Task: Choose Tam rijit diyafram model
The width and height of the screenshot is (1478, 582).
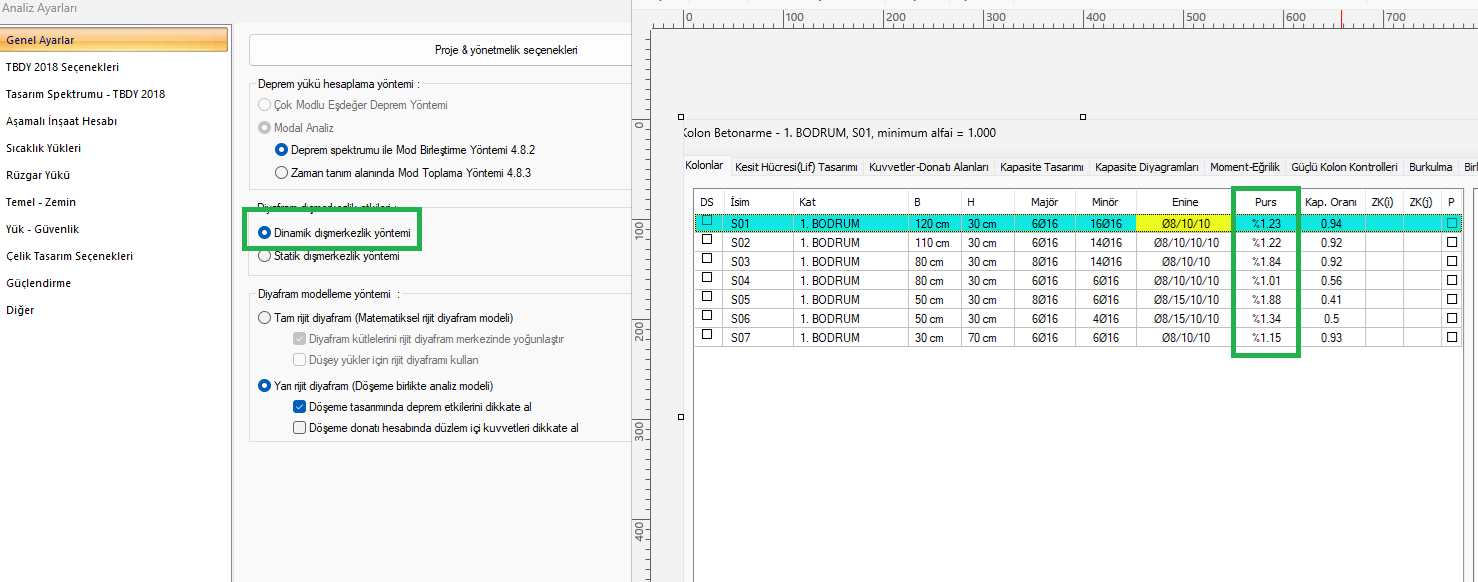Action: click(265, 318)
